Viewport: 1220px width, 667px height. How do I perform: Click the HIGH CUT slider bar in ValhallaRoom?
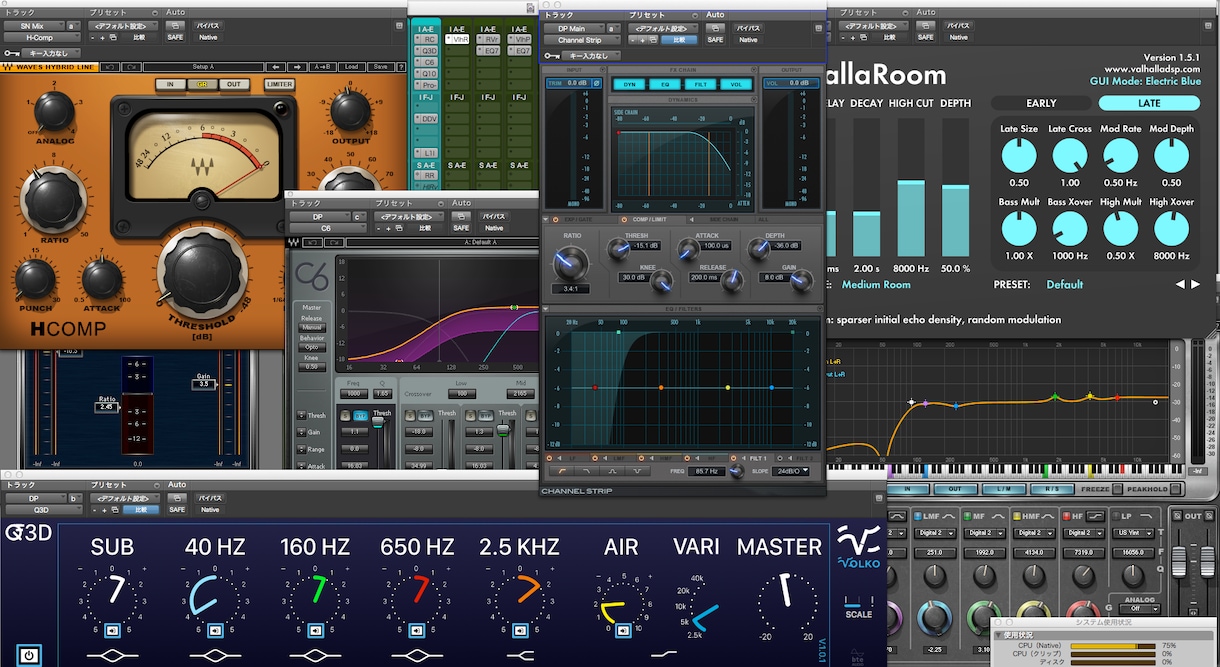[x=911, y=188]
